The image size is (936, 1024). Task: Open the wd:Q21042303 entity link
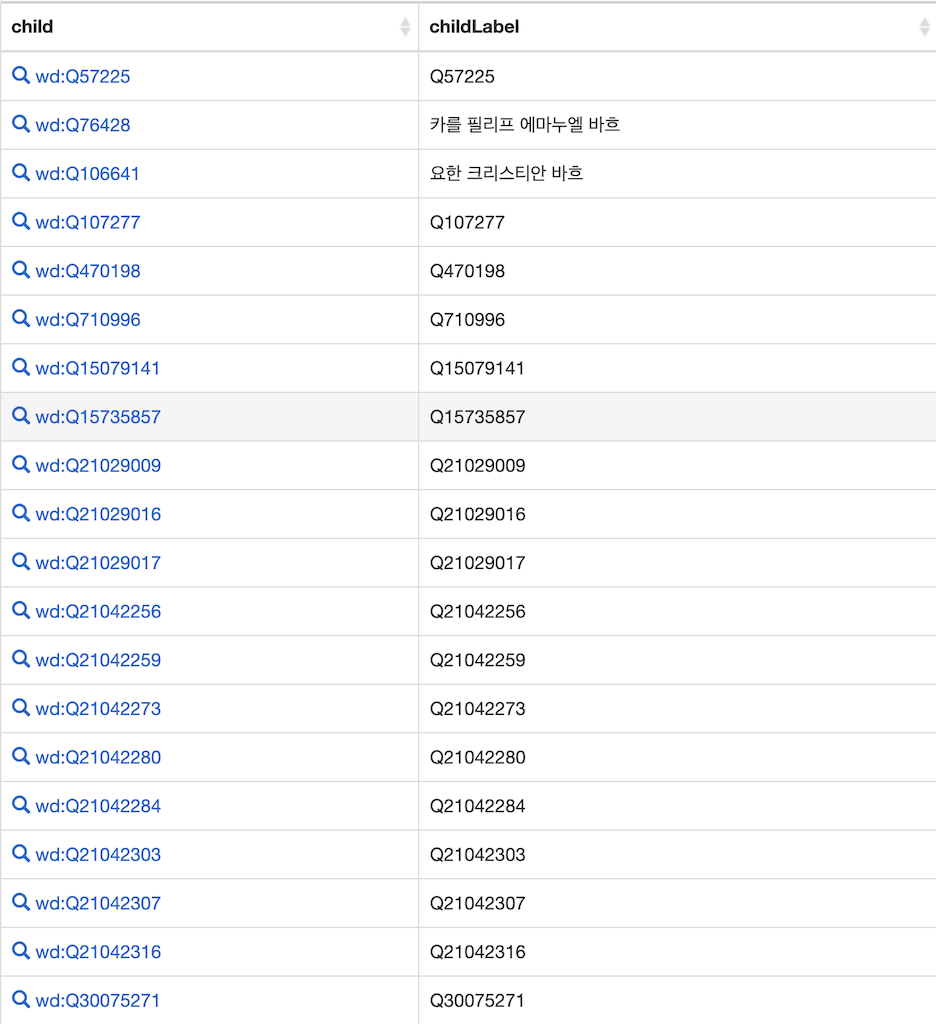click(x=98, y=855)
